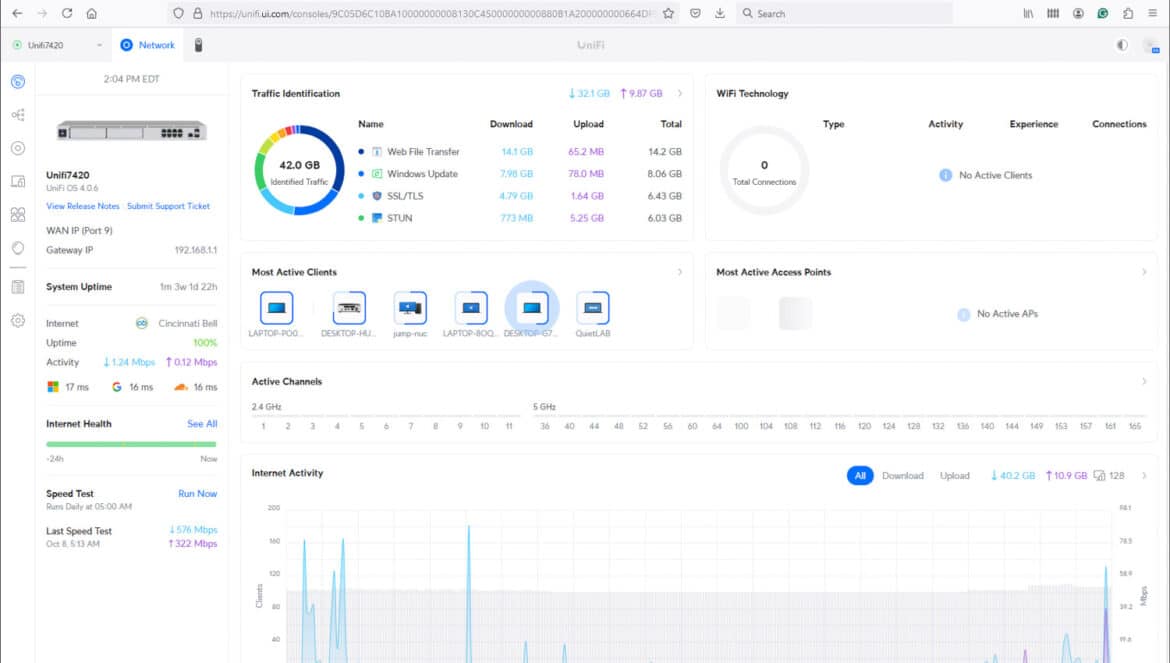
Task: Bookmark this page with the star icon
Action: (668, 13)
